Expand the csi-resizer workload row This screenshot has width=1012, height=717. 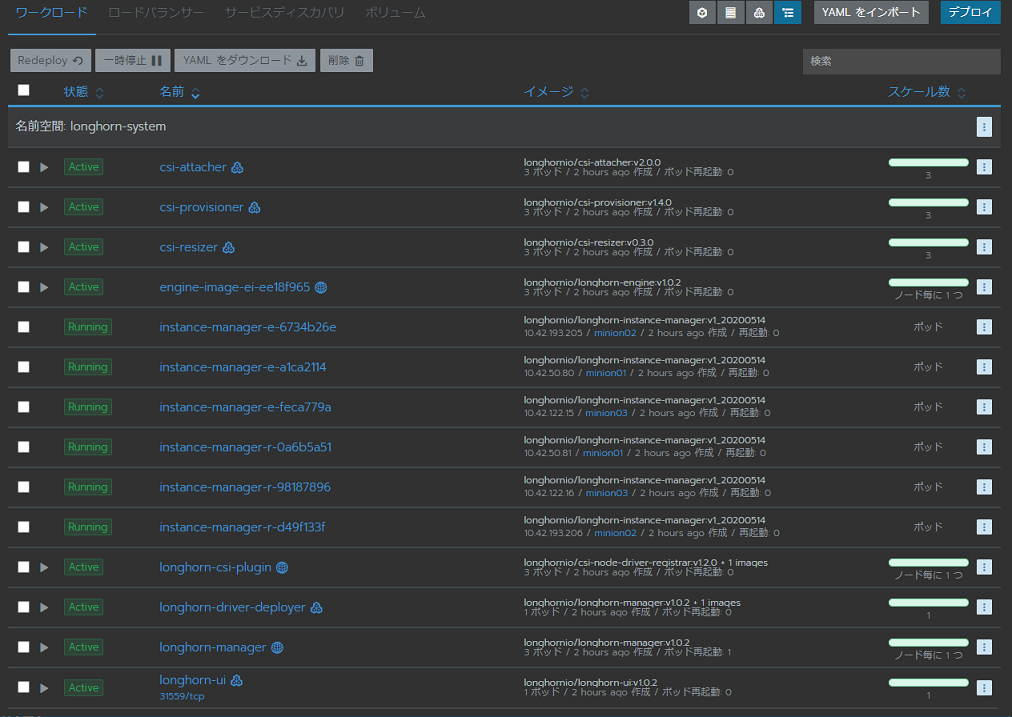[x=44, y=247]
